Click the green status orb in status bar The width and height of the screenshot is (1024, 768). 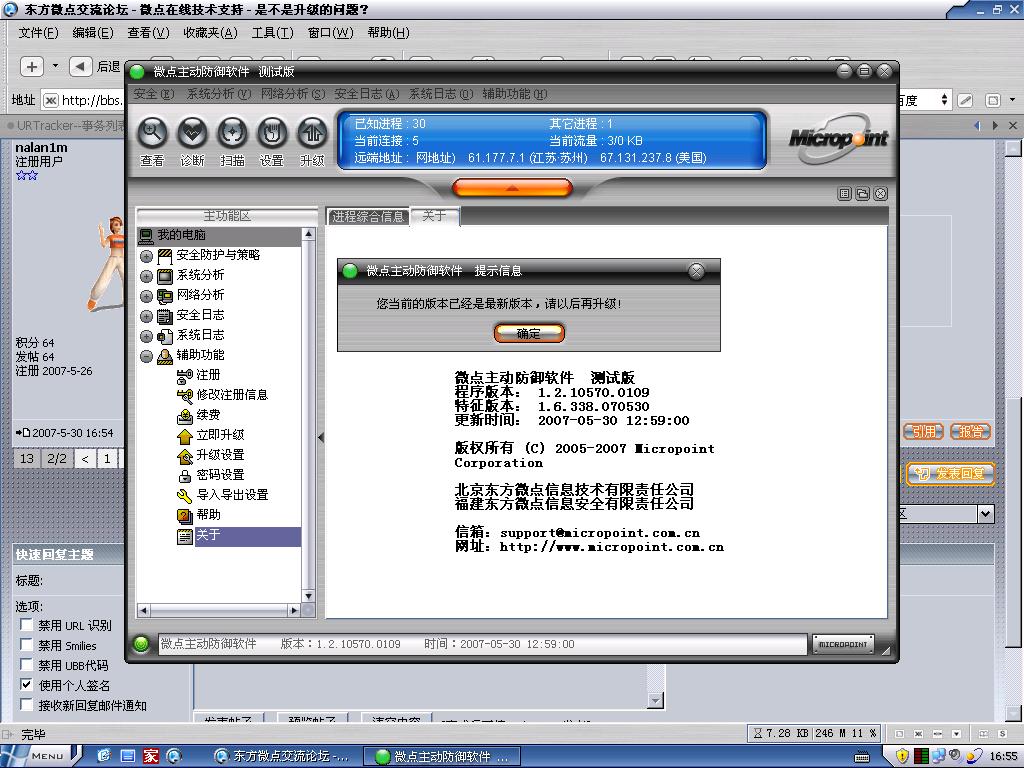click(x=141, y=644)
